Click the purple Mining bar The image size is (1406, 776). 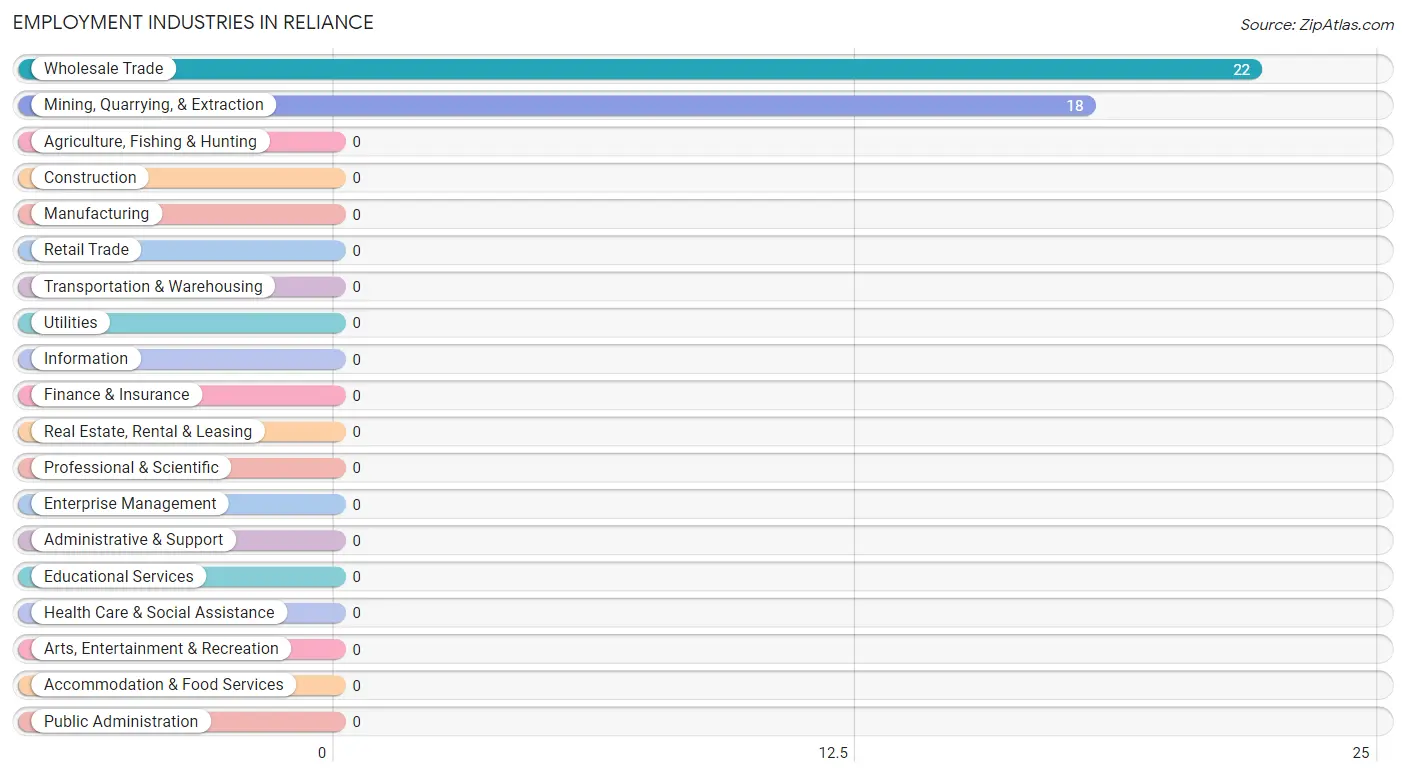557,105
